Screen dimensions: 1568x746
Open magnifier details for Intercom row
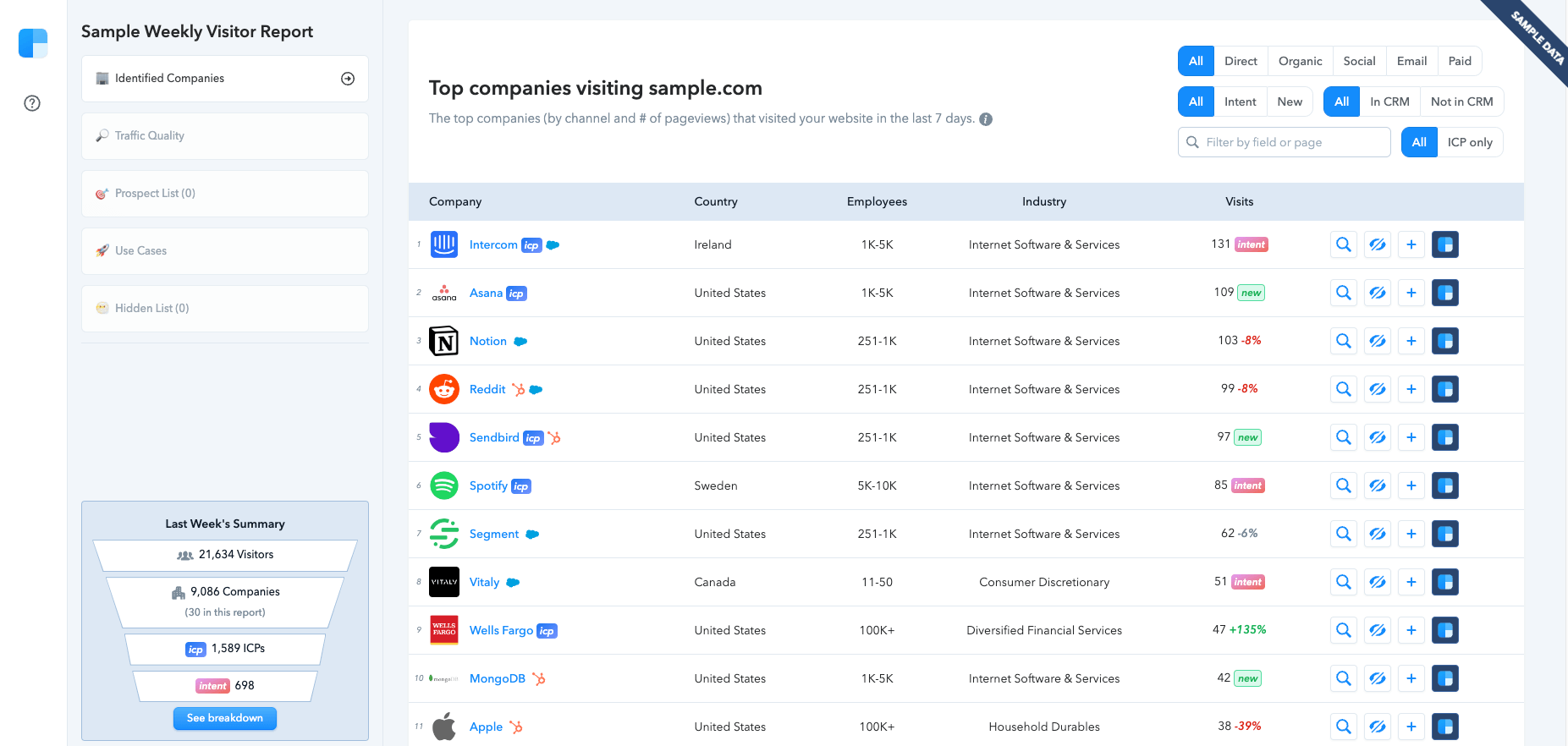1343,244
